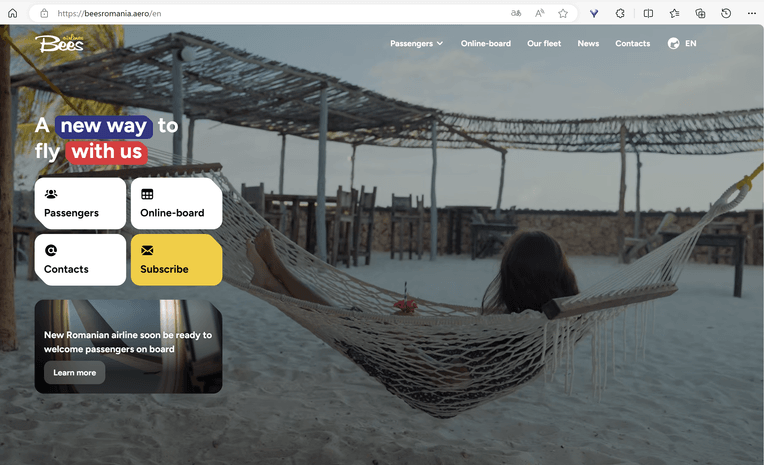The height and width of the screenshot is (465, 764).
Task: Open Settings and more ellipsis menu
Action: [x=752, y=13]
